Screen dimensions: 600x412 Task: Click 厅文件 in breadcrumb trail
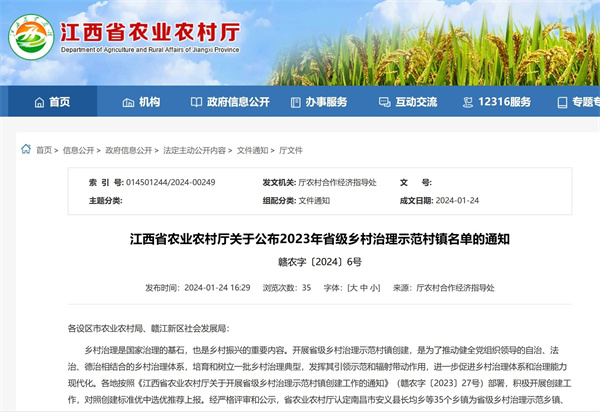(291, 150)
